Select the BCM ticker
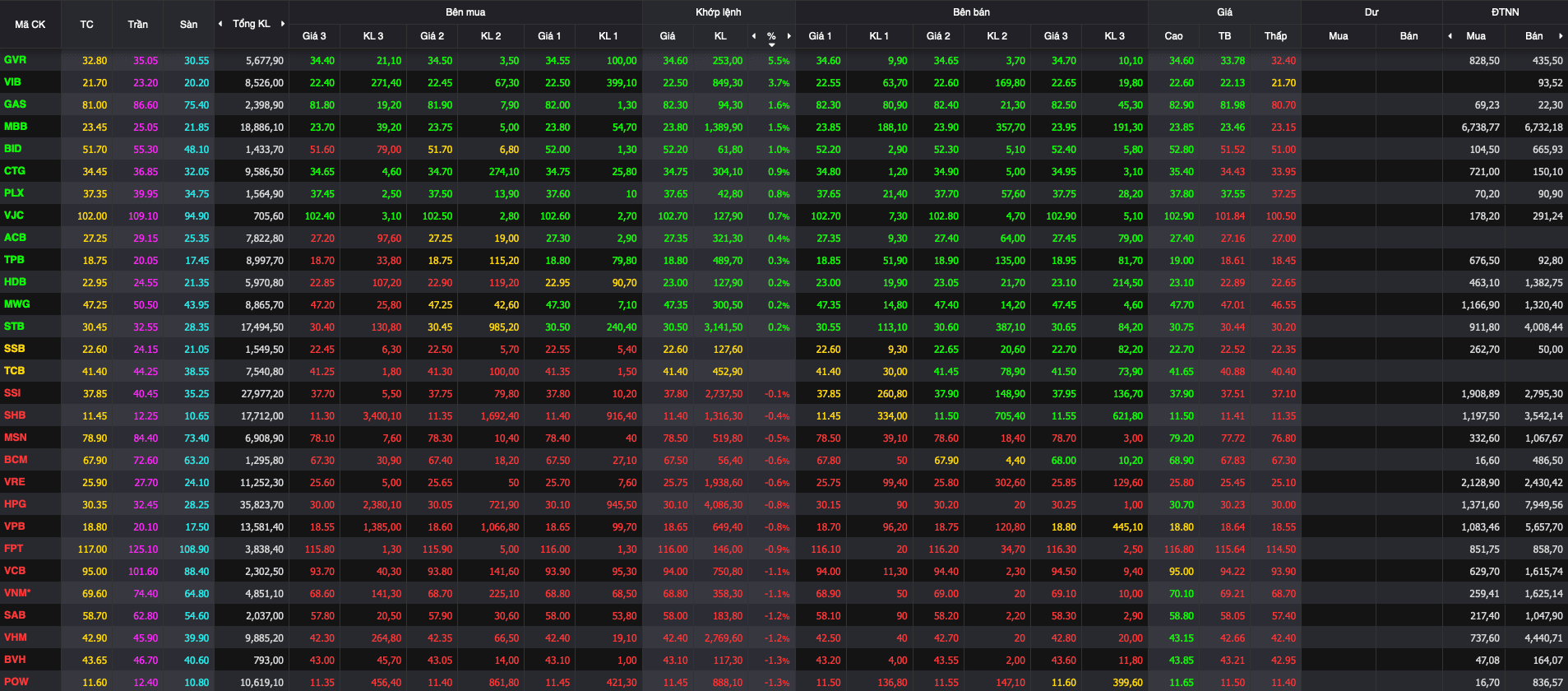The image size is (1568, 691). [16, 460]
